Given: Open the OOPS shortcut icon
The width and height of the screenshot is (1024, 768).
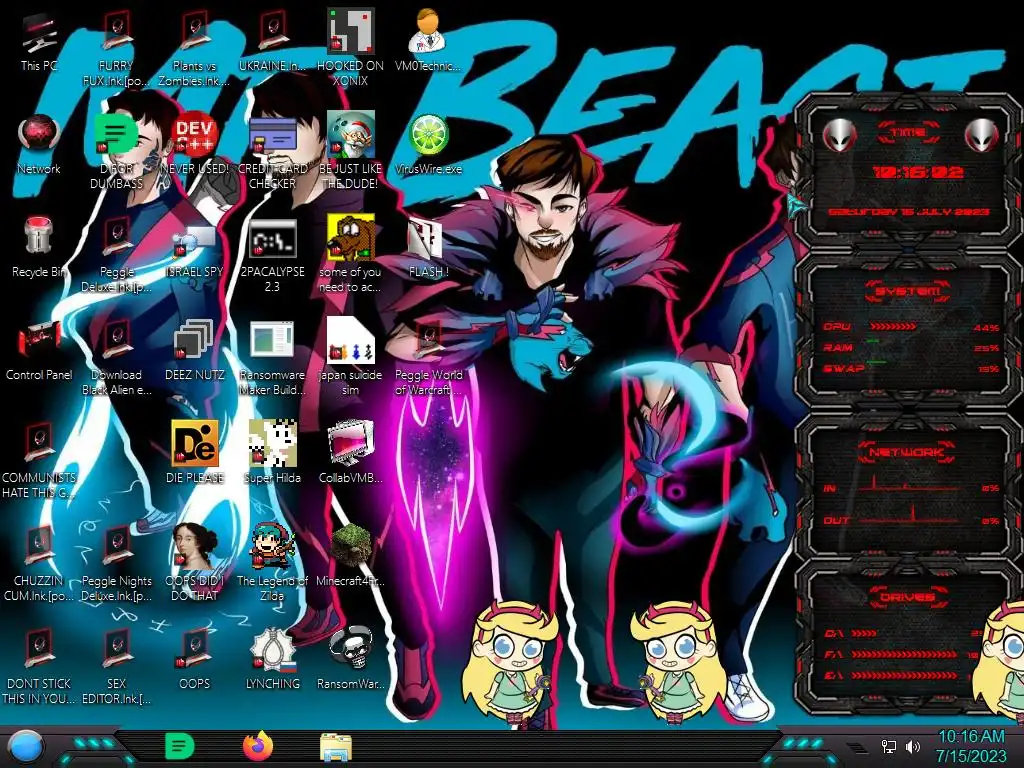Looking at the screenshot, I should [194, 649].
